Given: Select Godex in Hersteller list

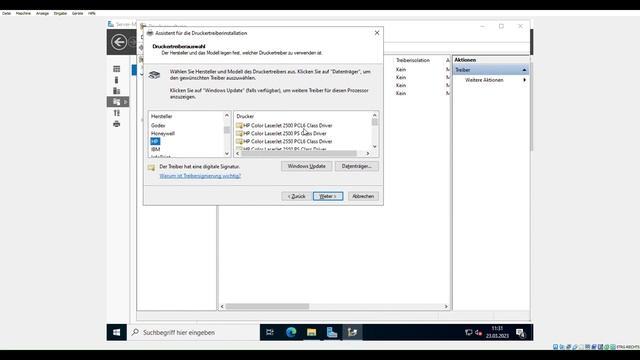Looking at the screenshot, I should 158,125.
